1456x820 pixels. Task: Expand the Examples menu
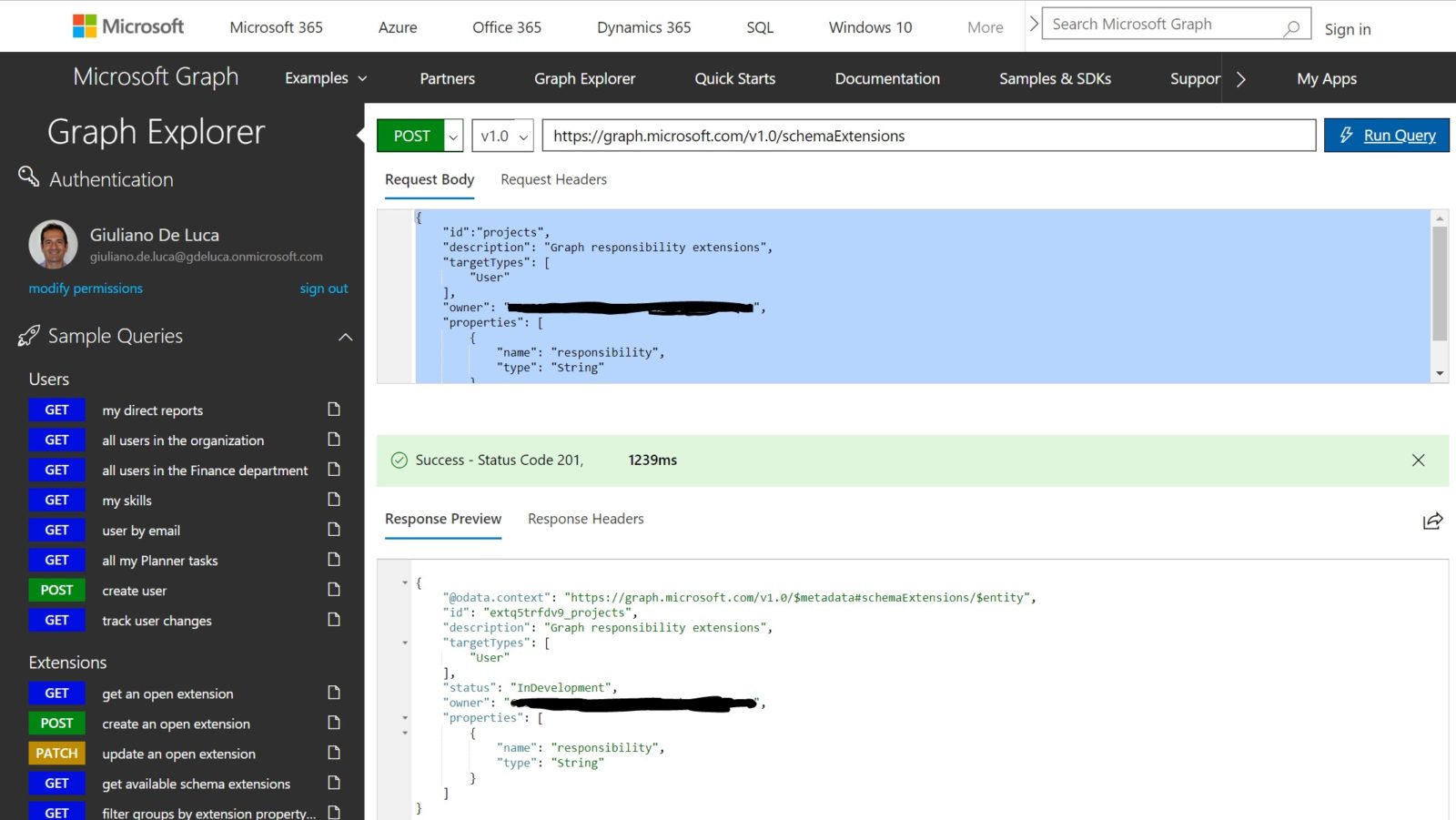coord(326,78)
